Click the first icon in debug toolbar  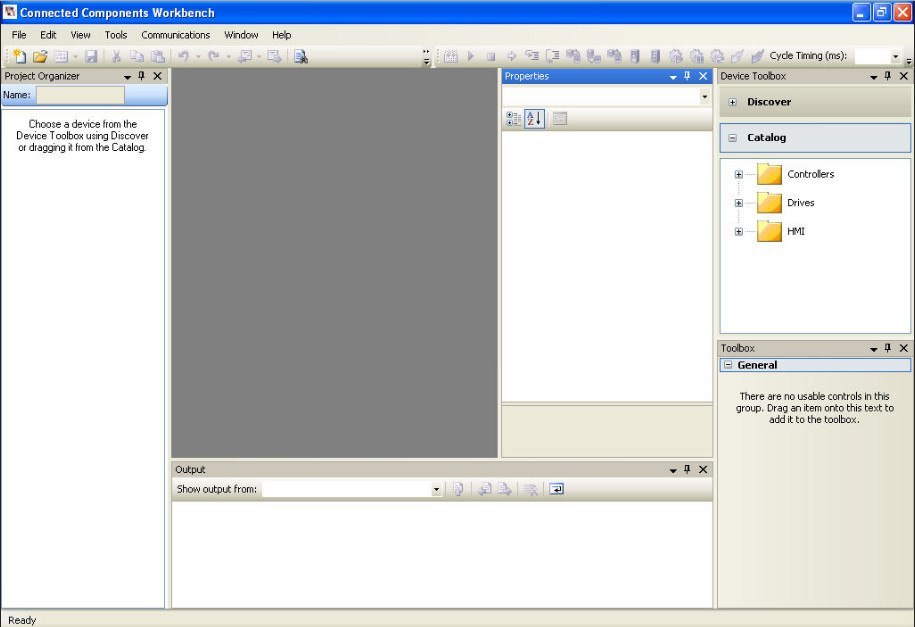(450, 56)
